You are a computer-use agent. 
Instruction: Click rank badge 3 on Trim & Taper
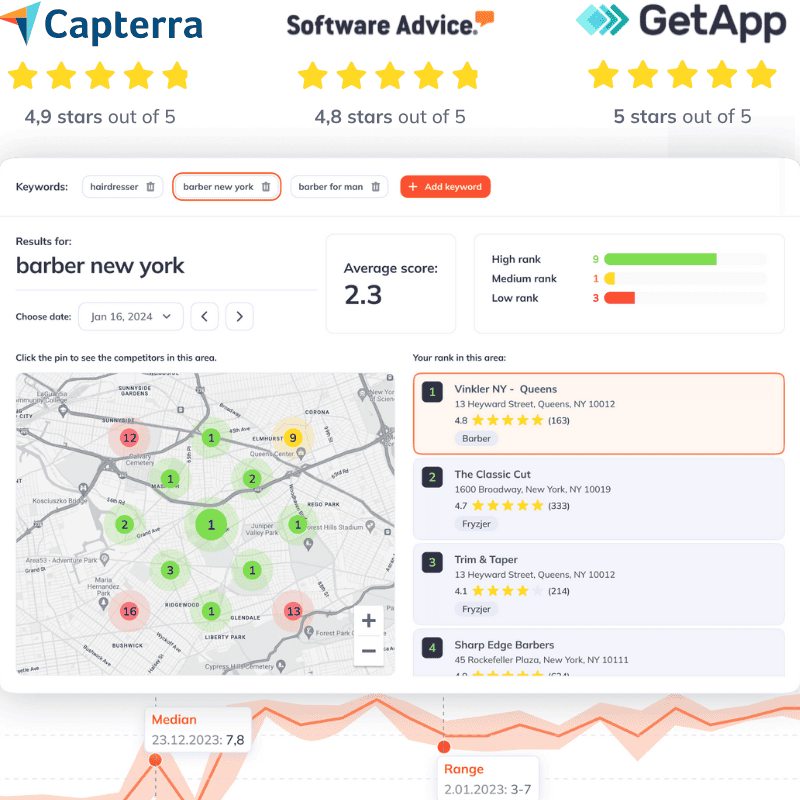[x=432, y=562]
